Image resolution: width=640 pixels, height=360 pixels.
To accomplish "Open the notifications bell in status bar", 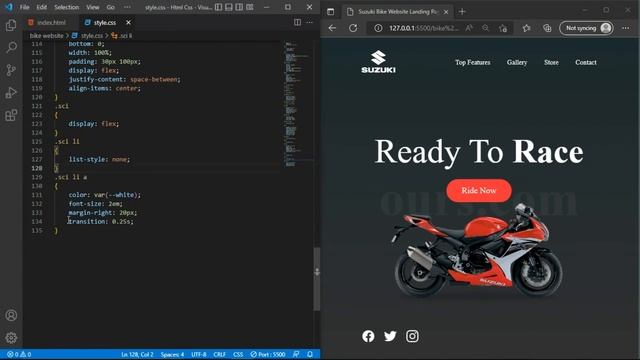I will 310,354.
